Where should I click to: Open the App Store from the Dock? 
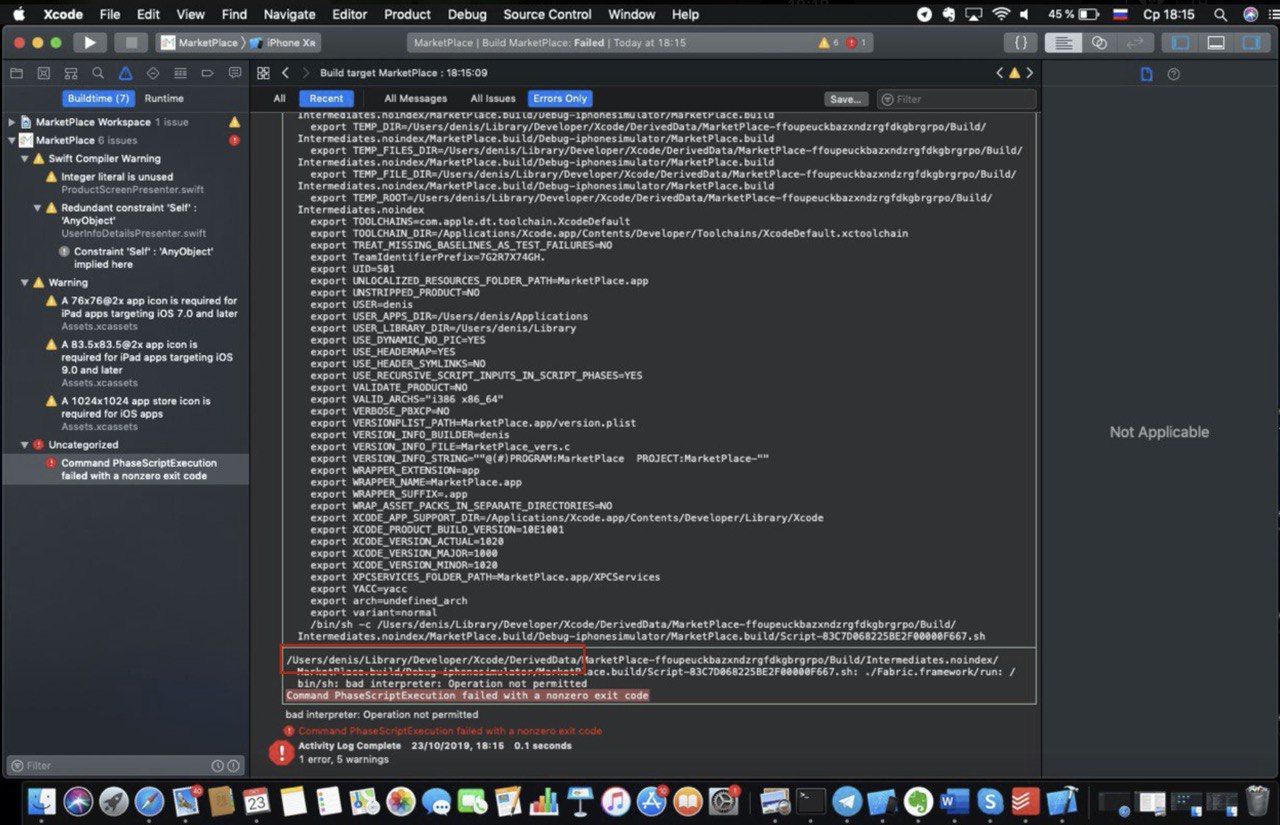[x=651, y=801]
